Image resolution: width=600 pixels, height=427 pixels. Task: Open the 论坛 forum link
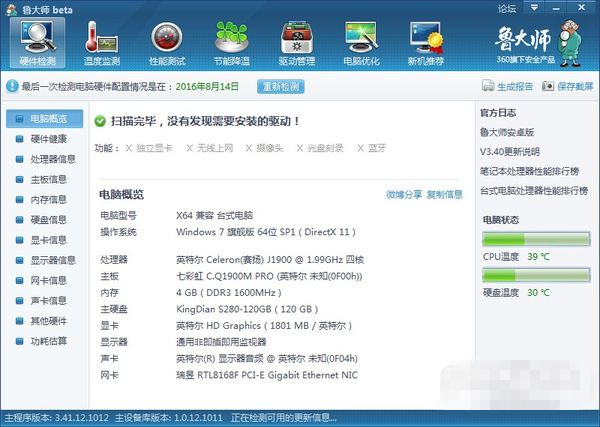[507, 8]
